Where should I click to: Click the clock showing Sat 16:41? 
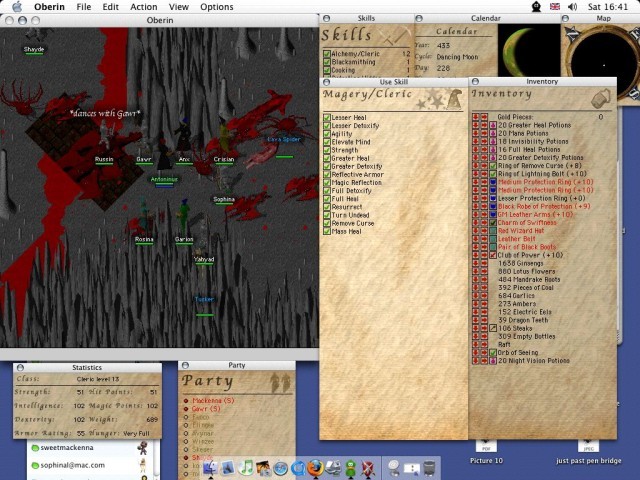pyautogui.click(x=608, y=7)
